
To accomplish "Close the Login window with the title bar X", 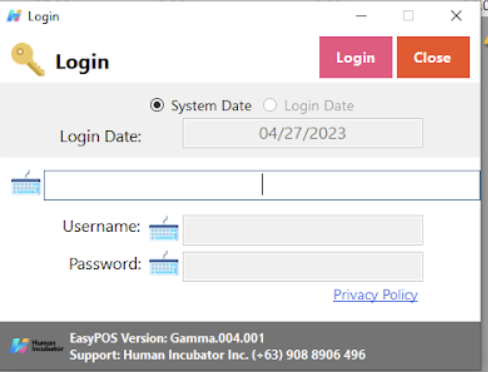I will coord(456,16).
